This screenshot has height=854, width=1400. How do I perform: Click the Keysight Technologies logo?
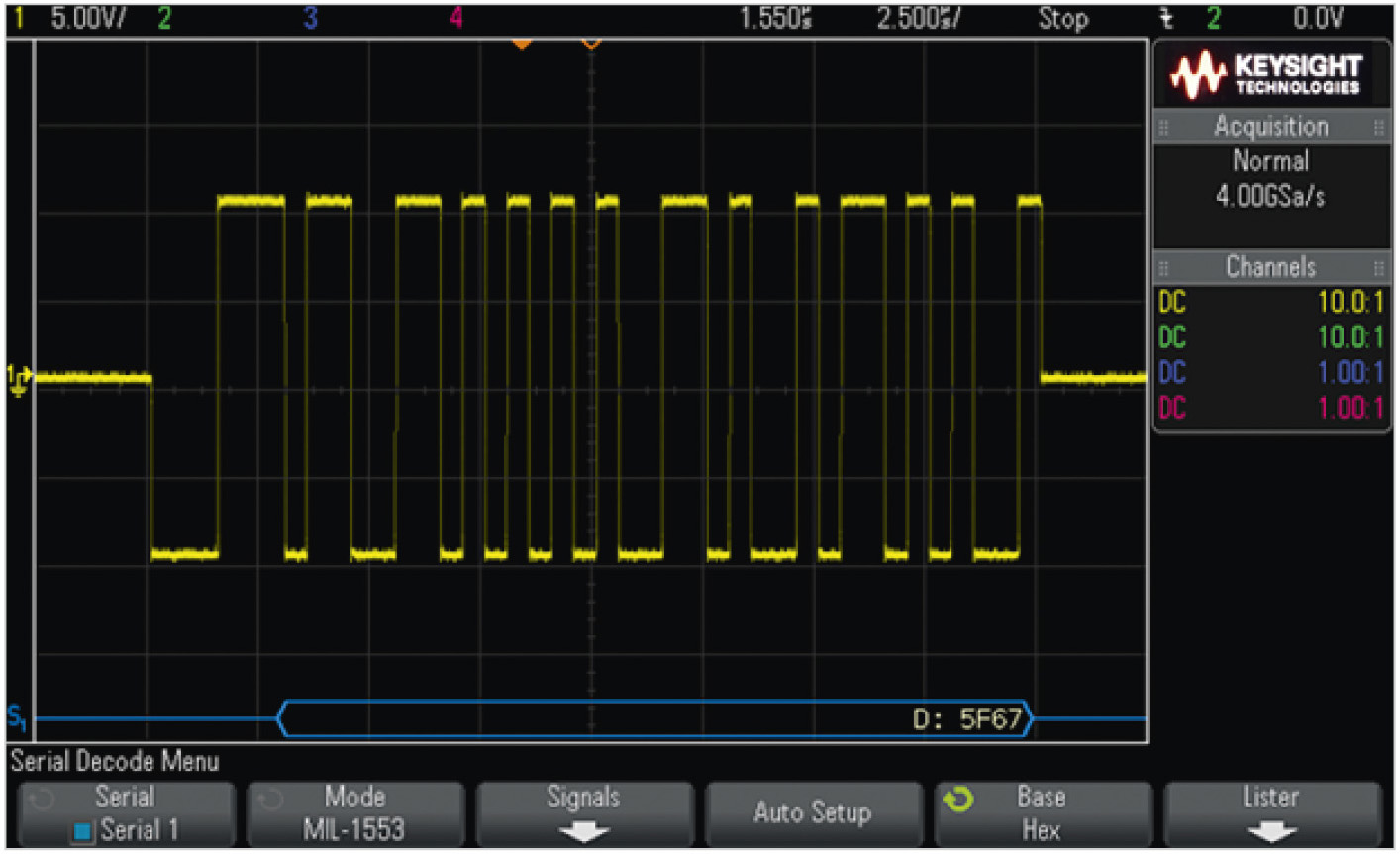point(1269,76)
